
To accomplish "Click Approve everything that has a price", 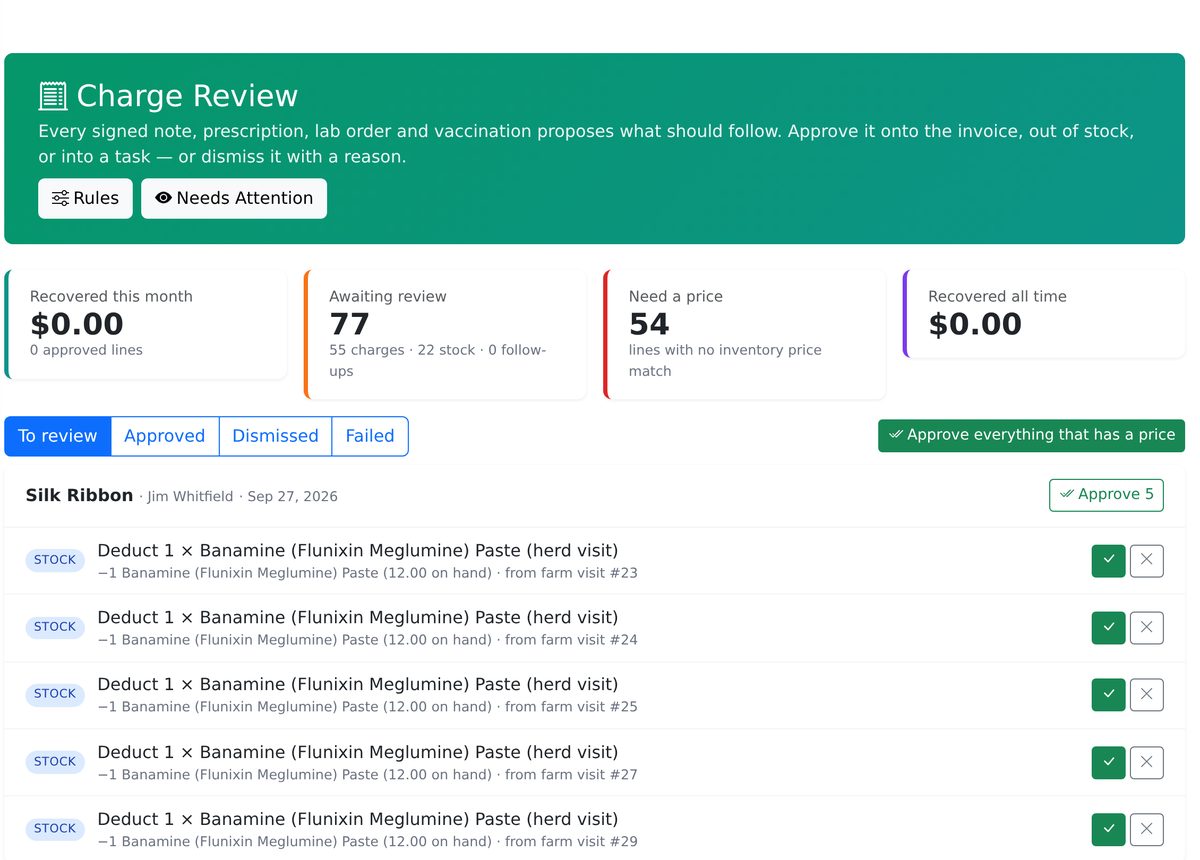I will (1031, 435).
